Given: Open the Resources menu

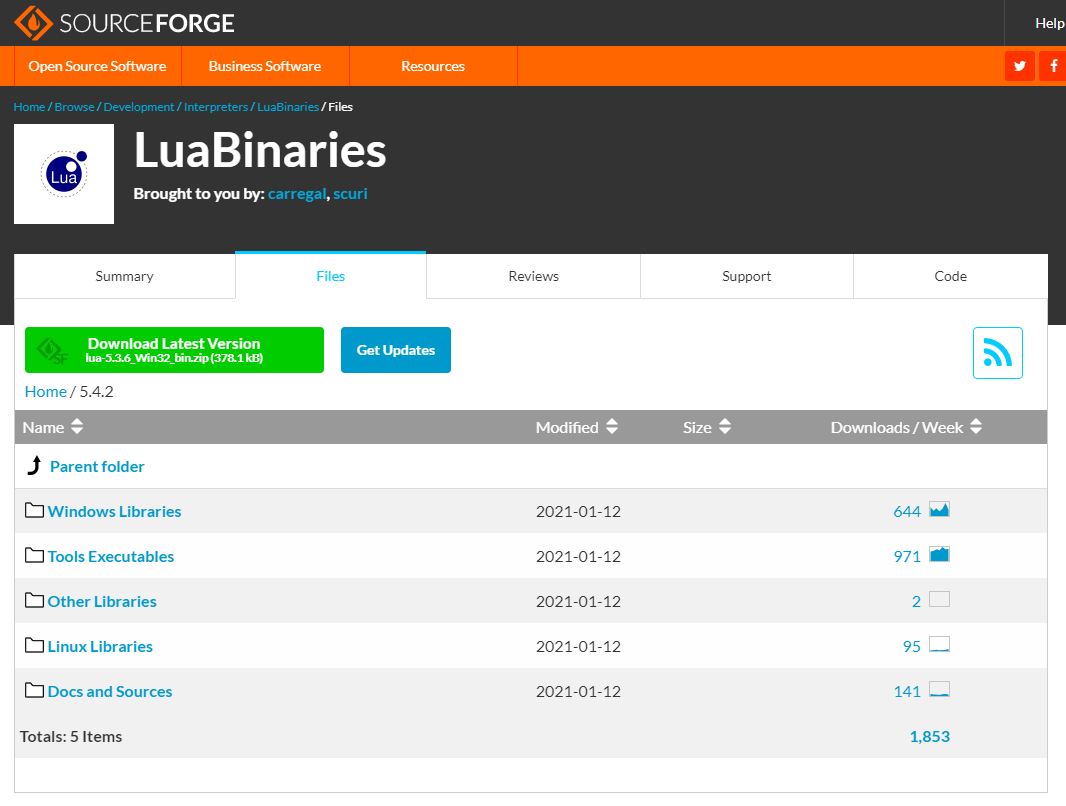Looking at the screenshot, I should [433, 66].
